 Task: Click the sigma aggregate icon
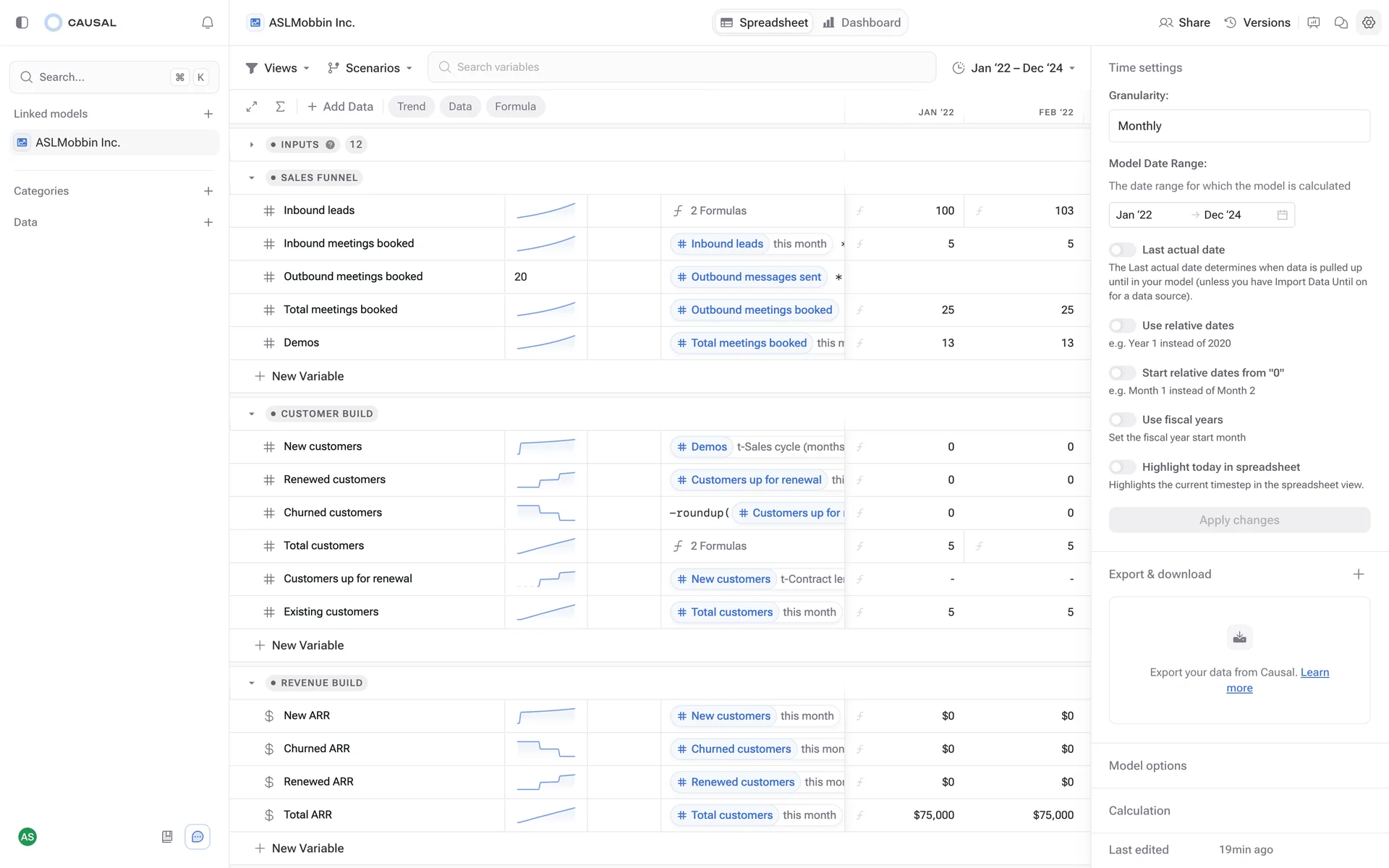click(x=280, y=106)
